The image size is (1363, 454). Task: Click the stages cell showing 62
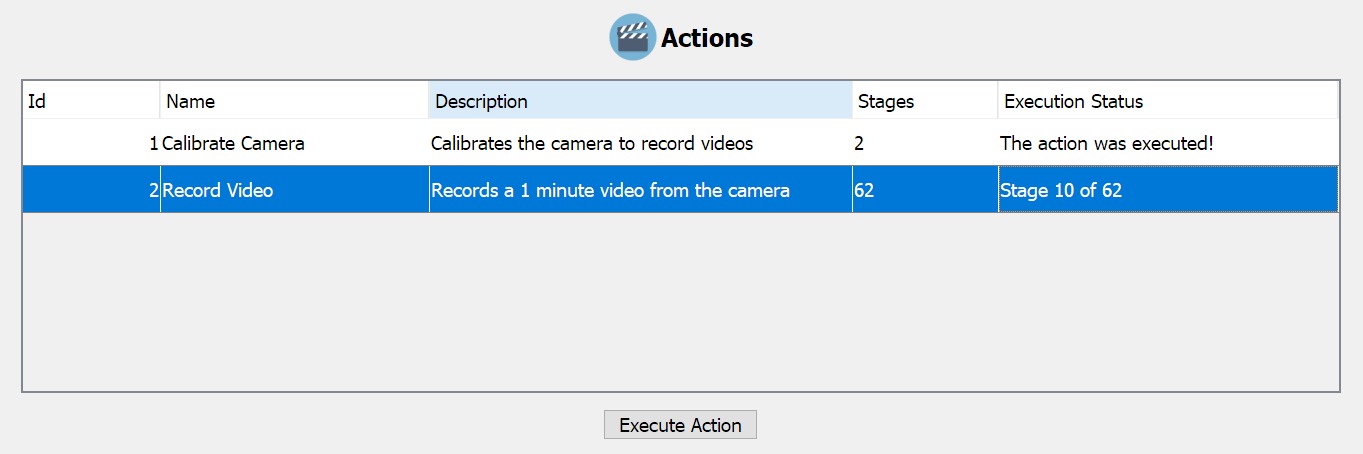(865, 190)
